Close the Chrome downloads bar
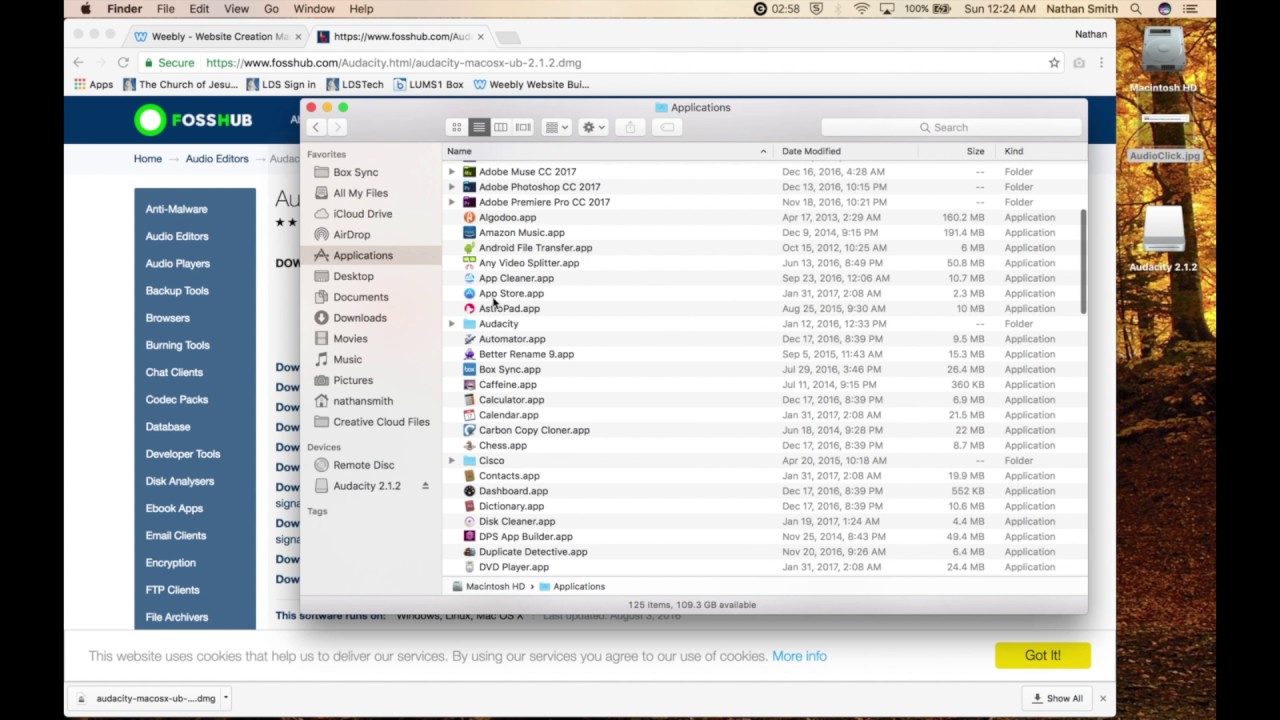Viewport: 1280px width, 720px height. coord(1103,698)
